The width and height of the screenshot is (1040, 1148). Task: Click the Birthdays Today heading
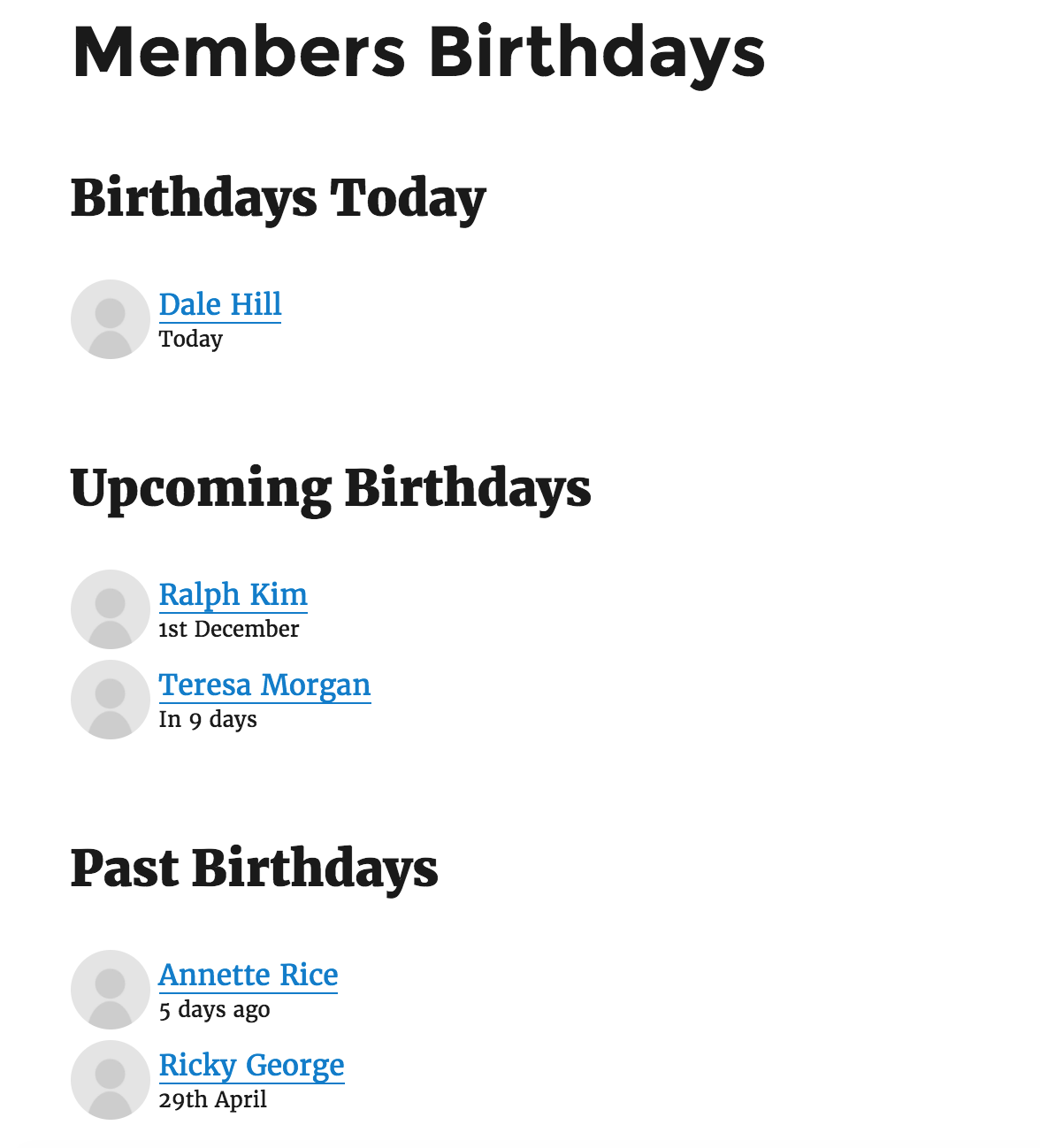pos(278,197)
